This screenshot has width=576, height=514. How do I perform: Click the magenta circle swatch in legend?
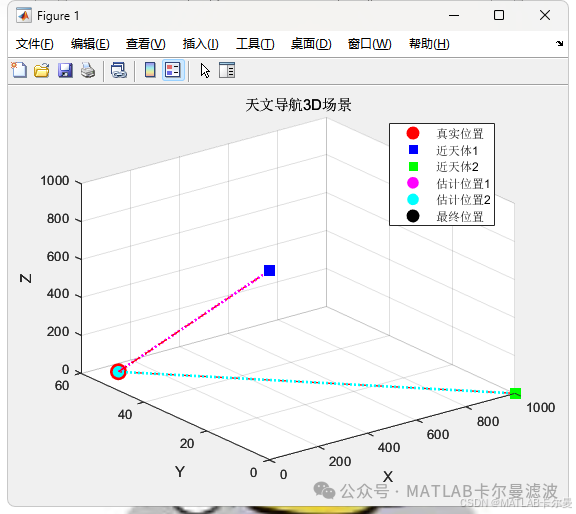(x=413, y=183)
